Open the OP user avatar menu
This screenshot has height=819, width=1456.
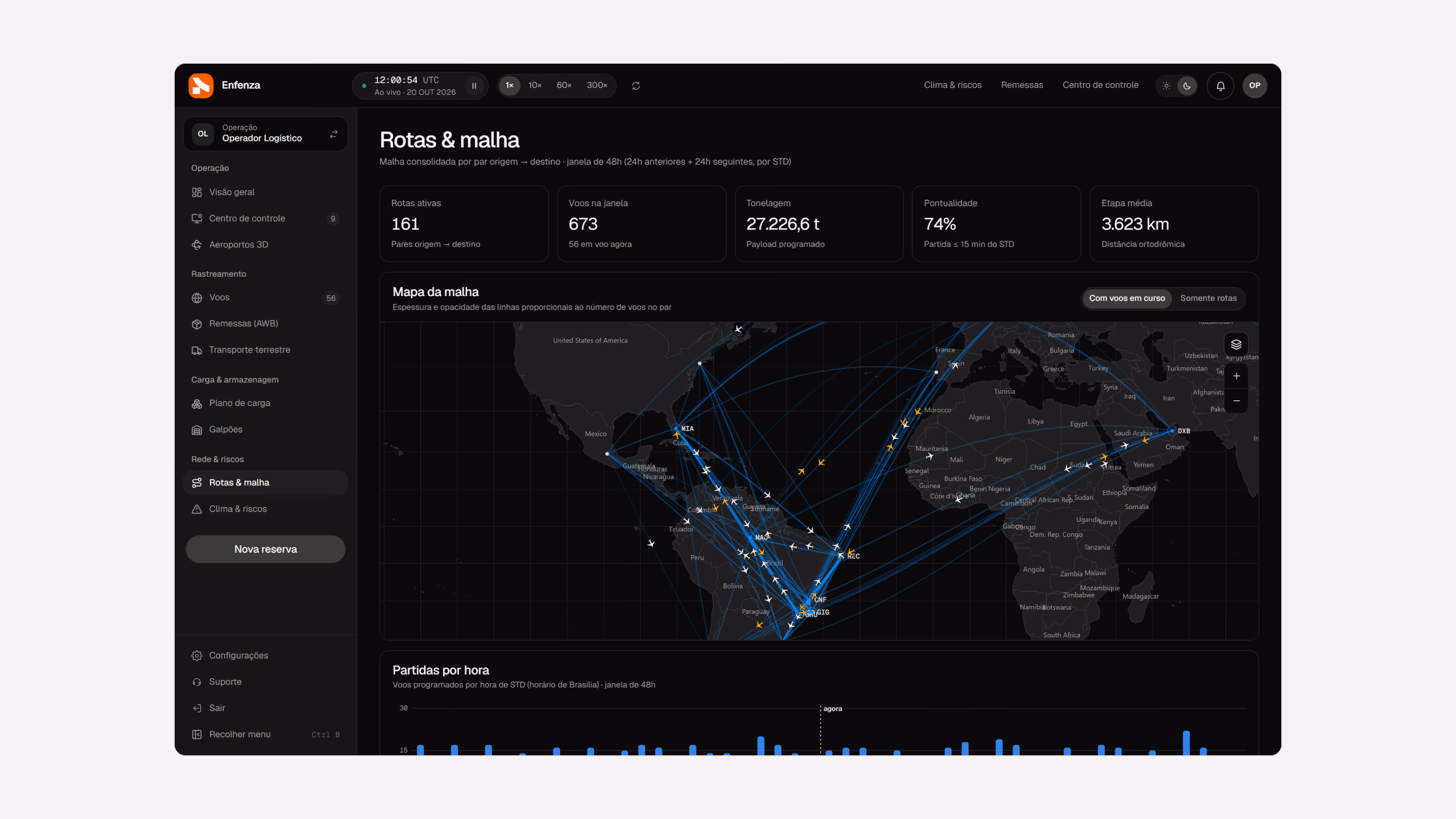tap(1255, 86)
